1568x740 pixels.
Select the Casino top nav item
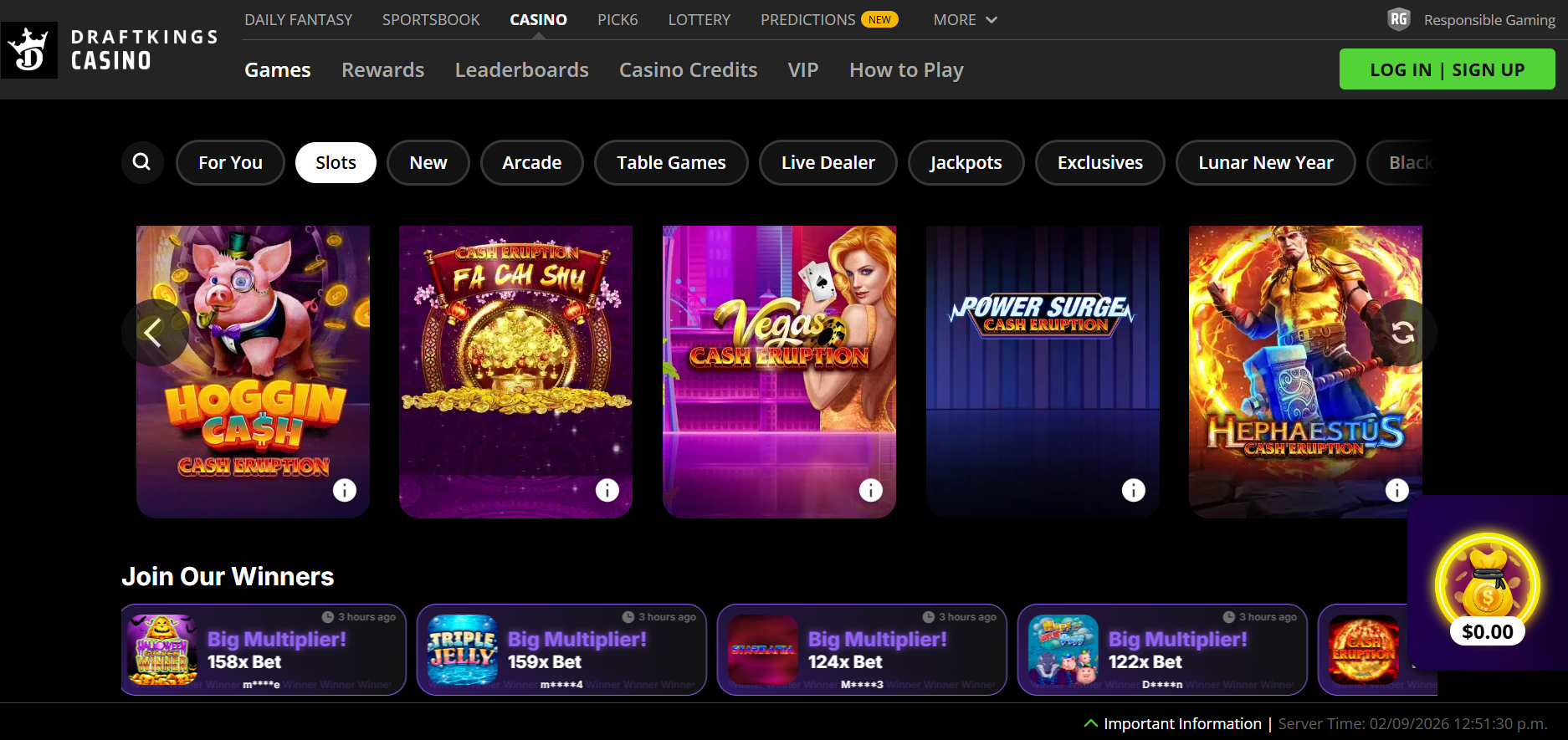pyautogui.click(x=538, y=19)
